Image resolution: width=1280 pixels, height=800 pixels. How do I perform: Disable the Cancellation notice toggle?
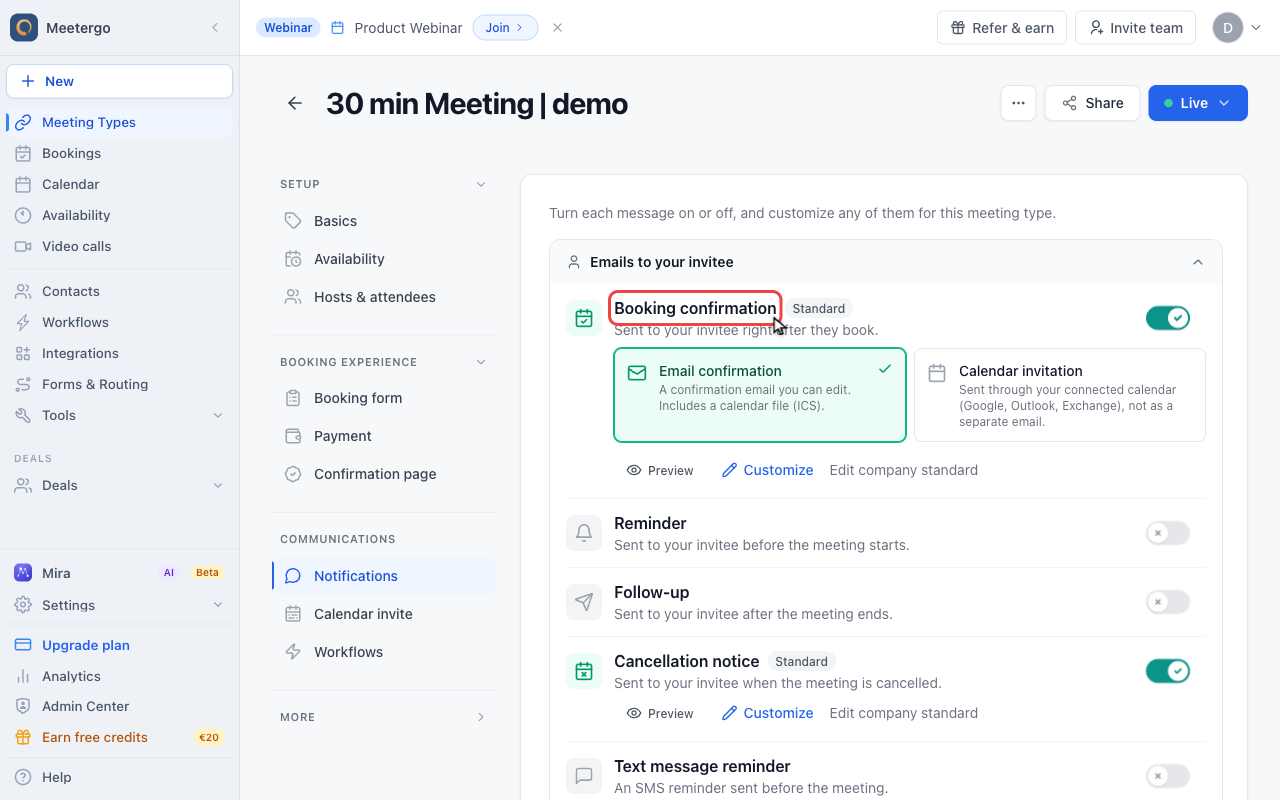pyautogui.click(x=1168, y=671)
